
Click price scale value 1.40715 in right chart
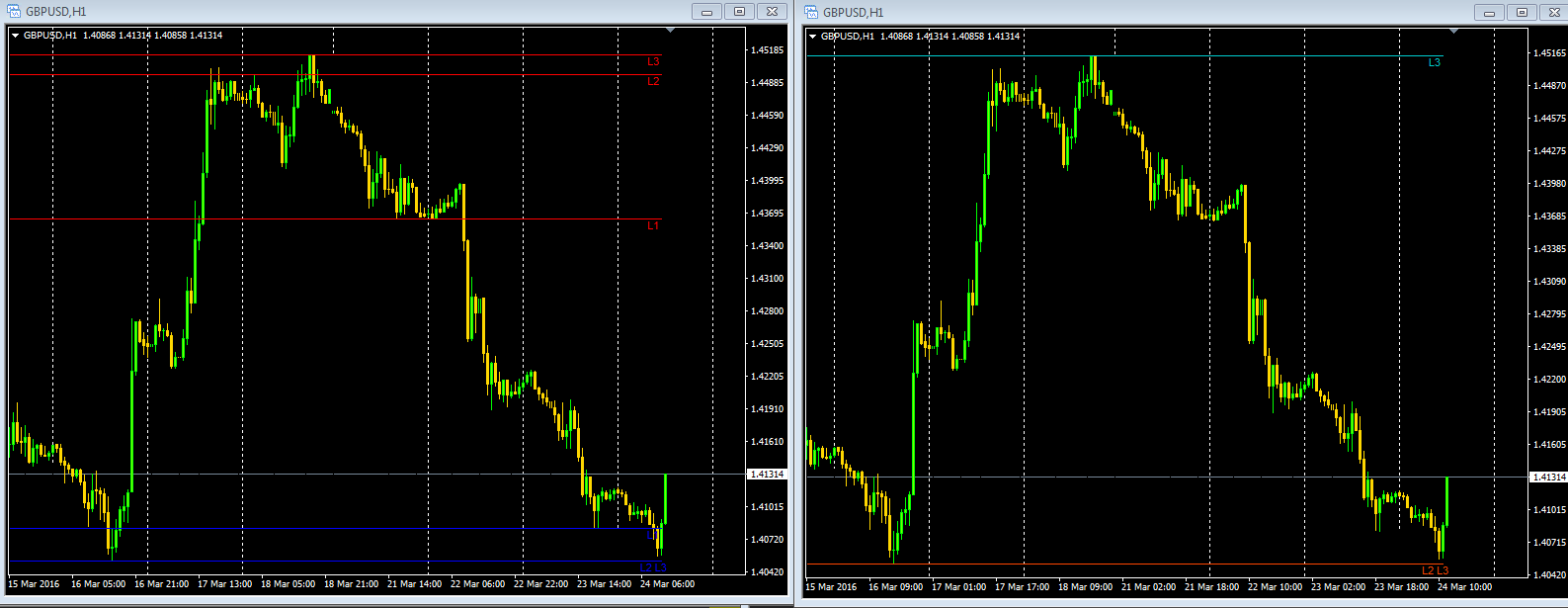pos(1547,543)
